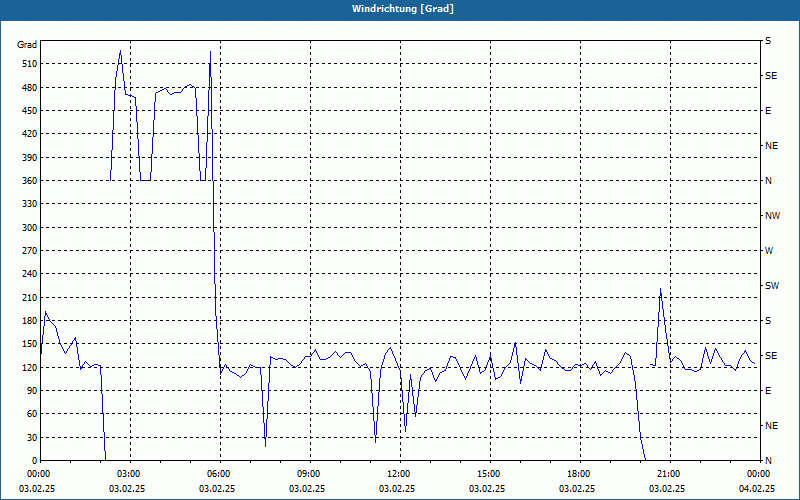Click the NE compass label level with 30

(x=771, y=426)
